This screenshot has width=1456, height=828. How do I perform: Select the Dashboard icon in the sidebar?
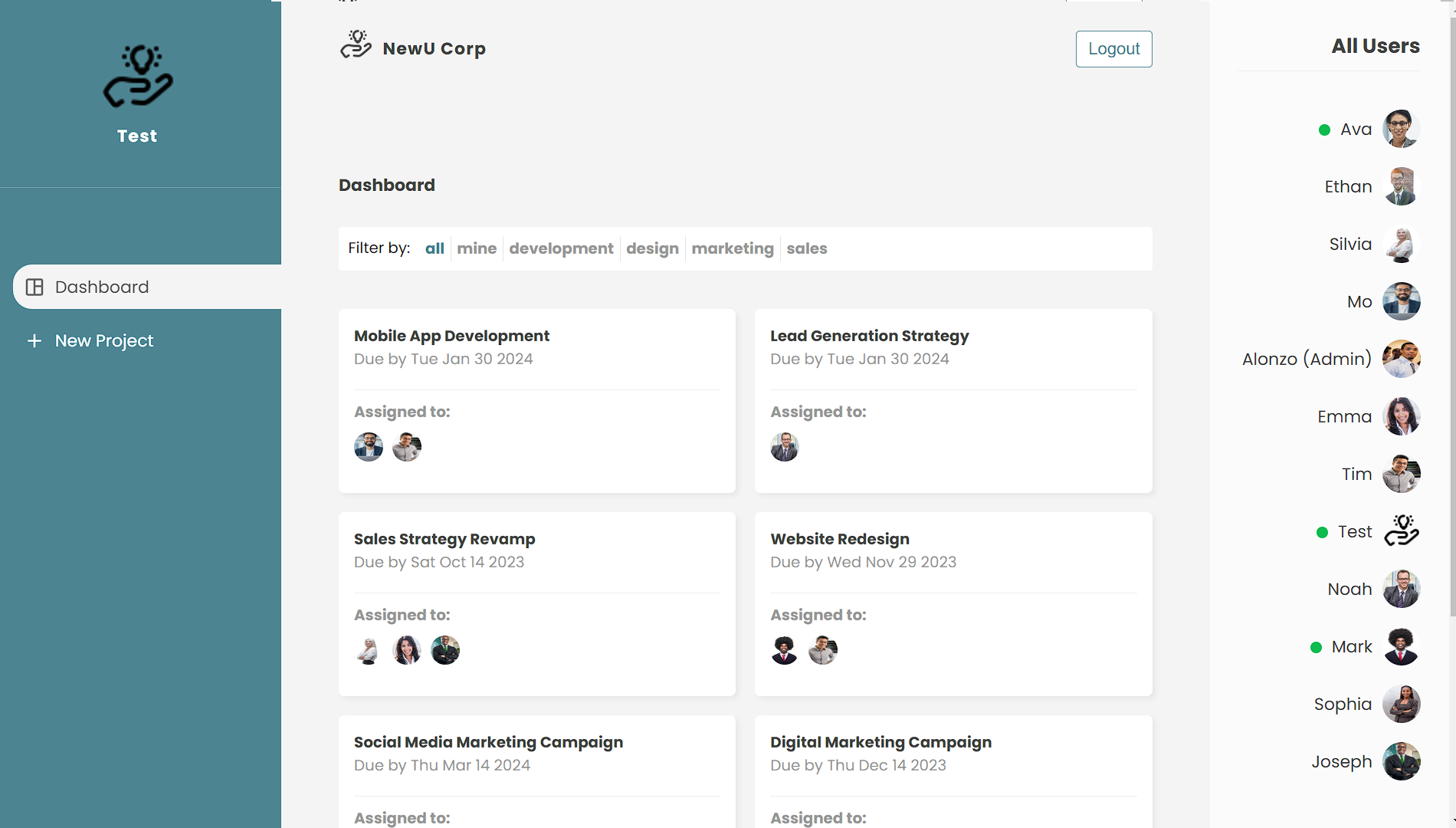click(x=35, y=286)
